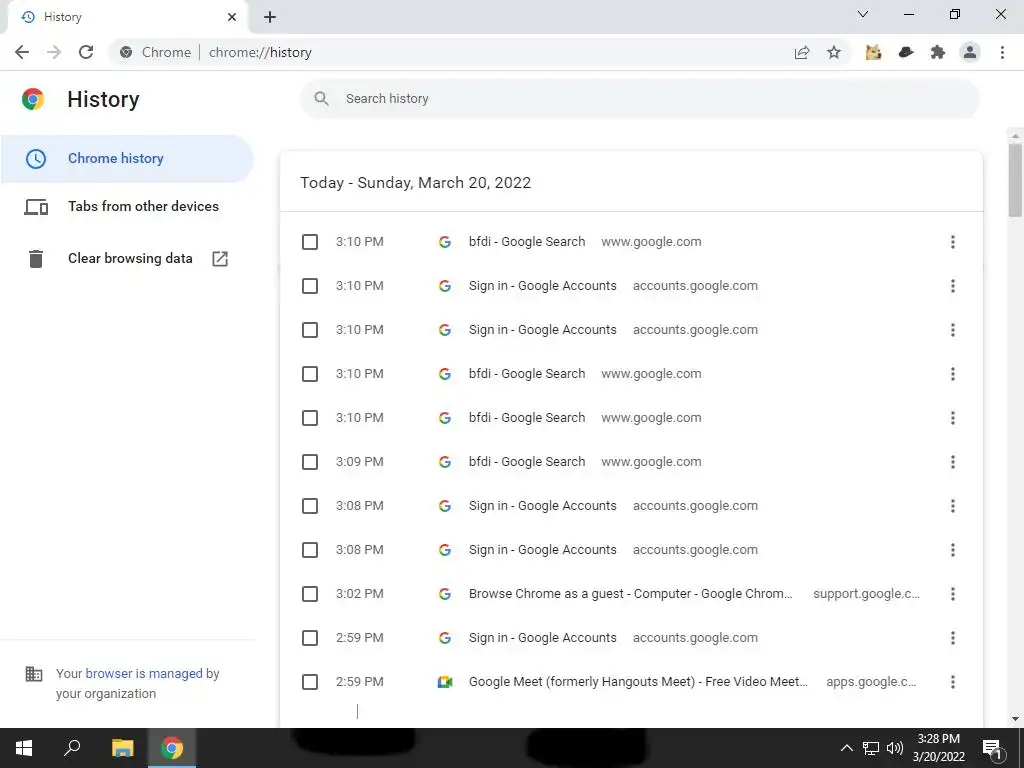Check the box for the Browse Chrome as a guest entry
Image resolution: width=1024 pixels, height=768 pixels.
point(310,594)
